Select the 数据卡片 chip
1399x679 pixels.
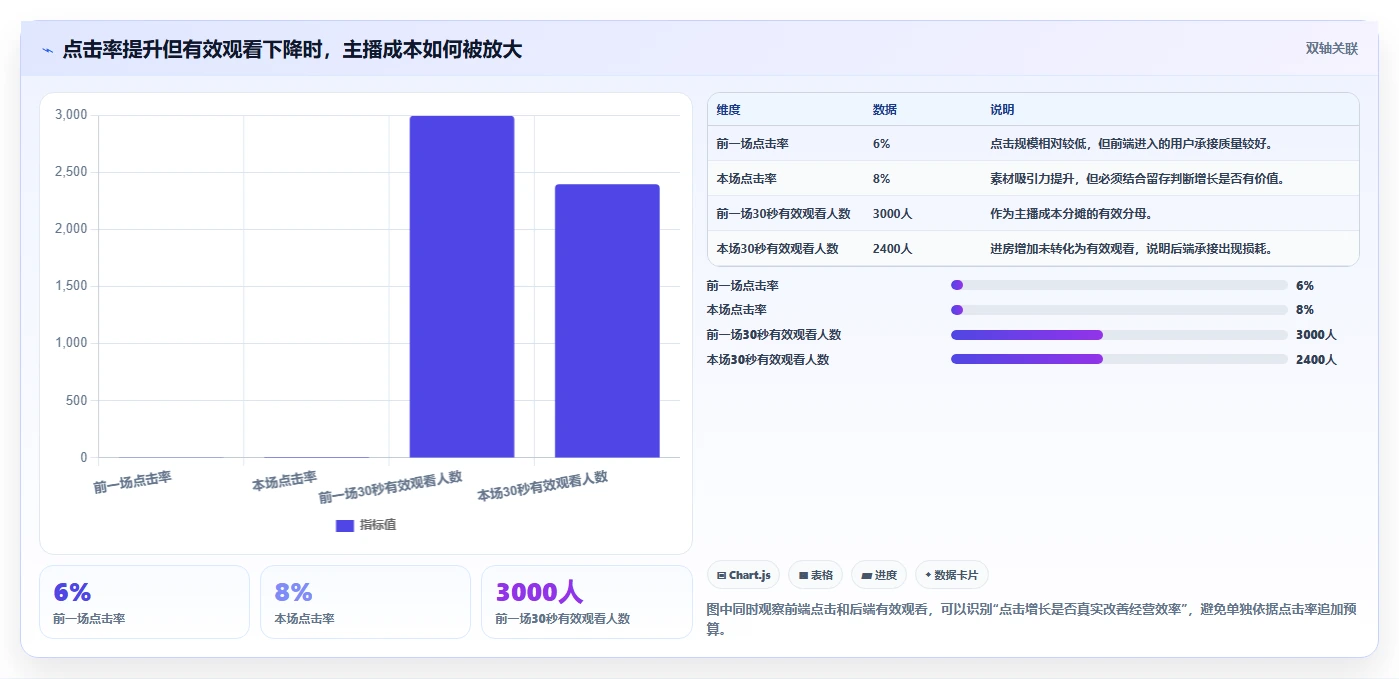coord(951,575)
